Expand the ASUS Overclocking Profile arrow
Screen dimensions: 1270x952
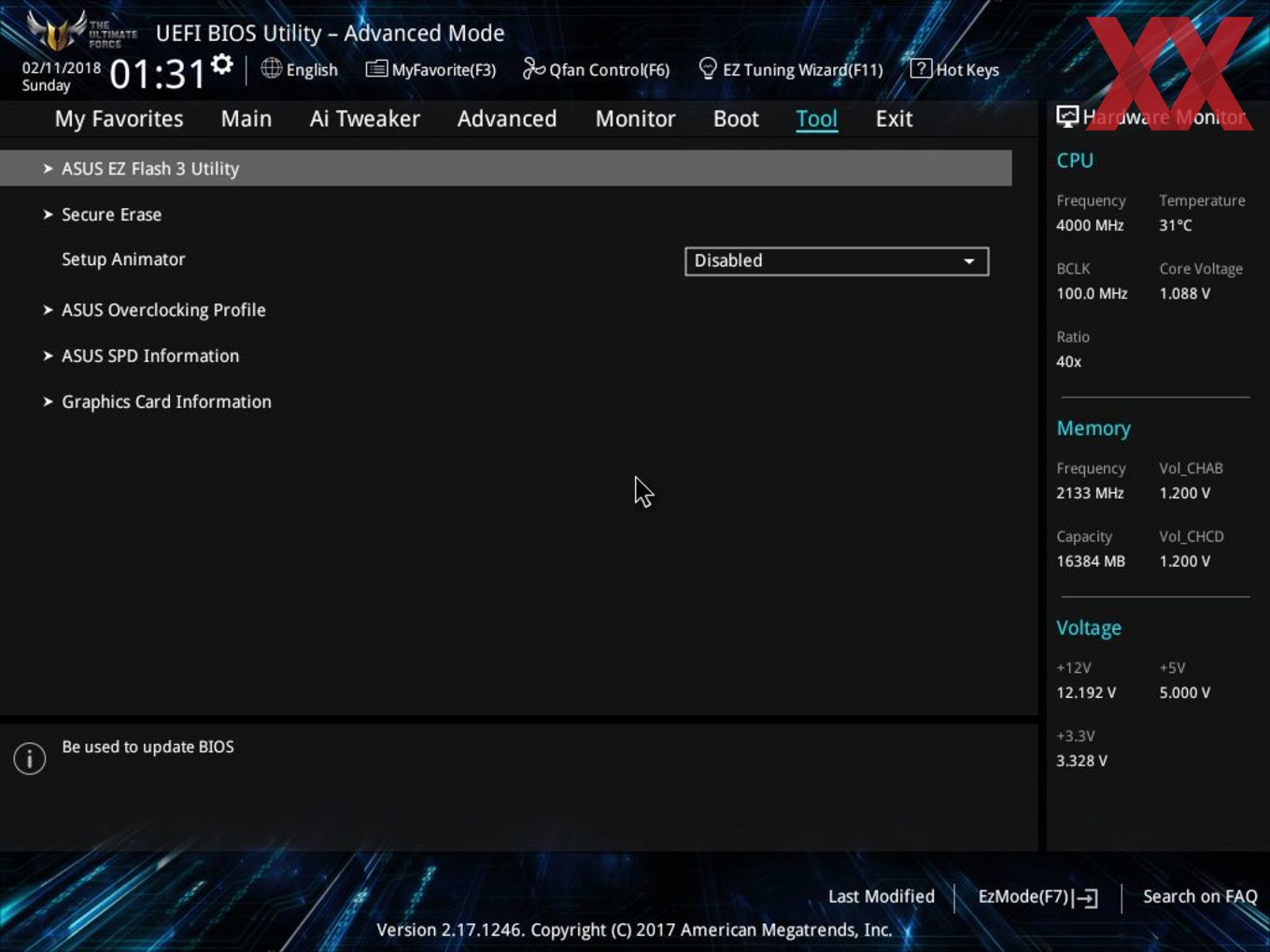tap(48, 310)
